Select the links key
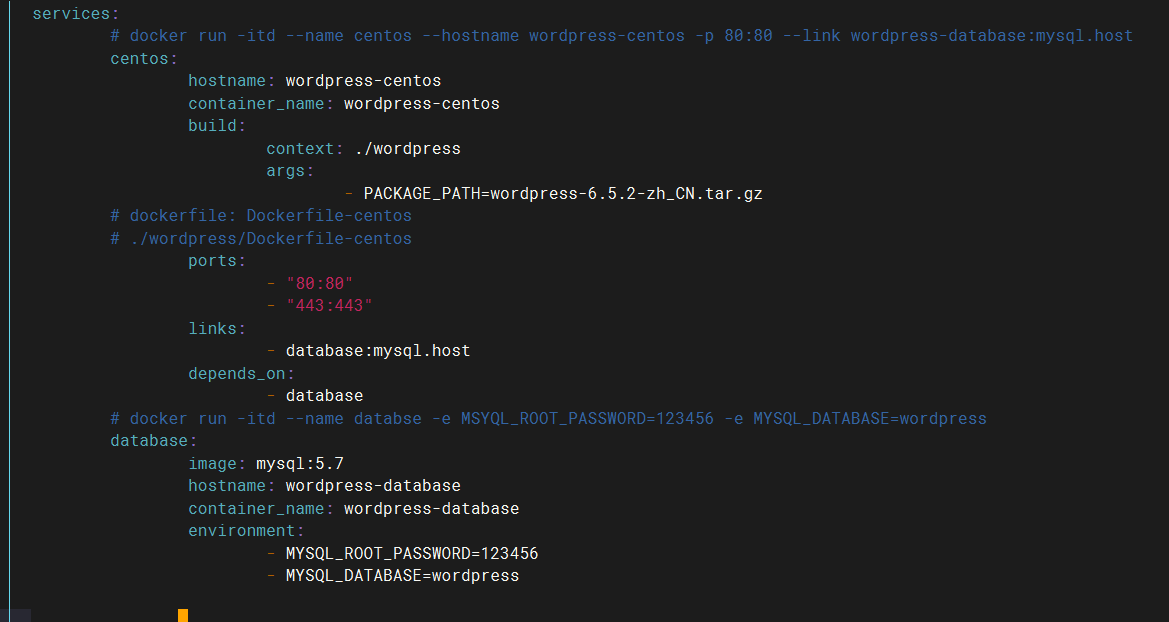The image size is (1169, 622). tap(211, 328)
